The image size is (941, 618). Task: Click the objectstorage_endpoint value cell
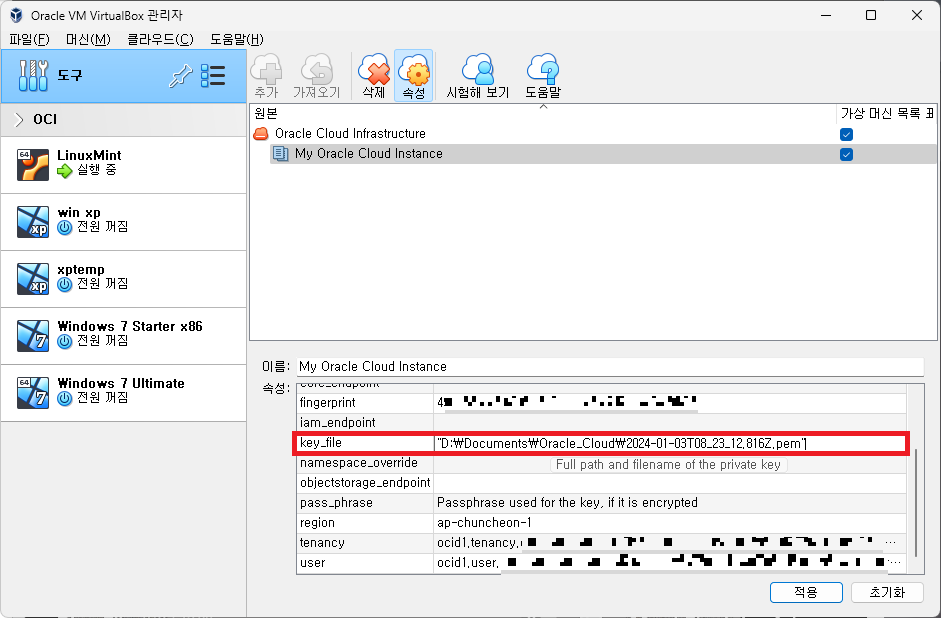(x=670, y=482)
